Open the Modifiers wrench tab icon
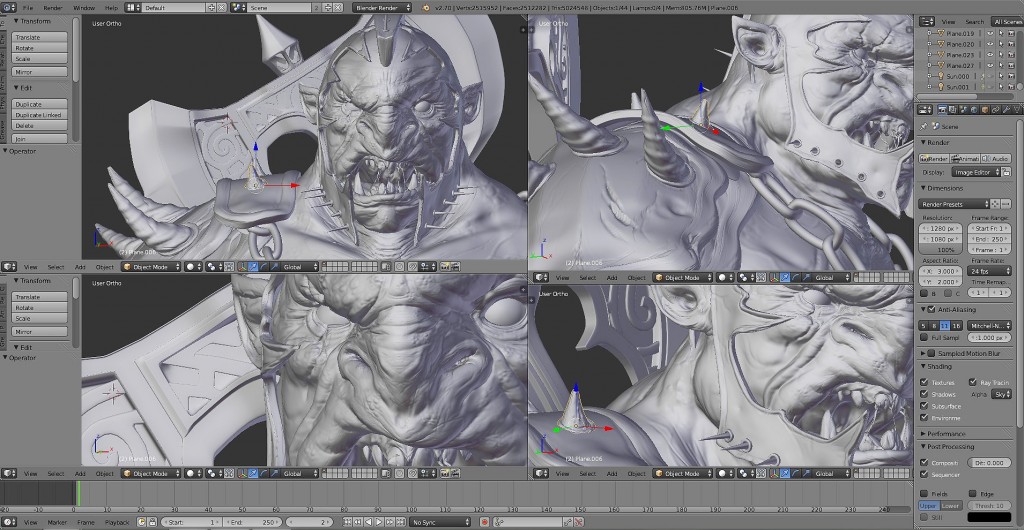Screen dimensions: 1024x530 point(1007,110)
